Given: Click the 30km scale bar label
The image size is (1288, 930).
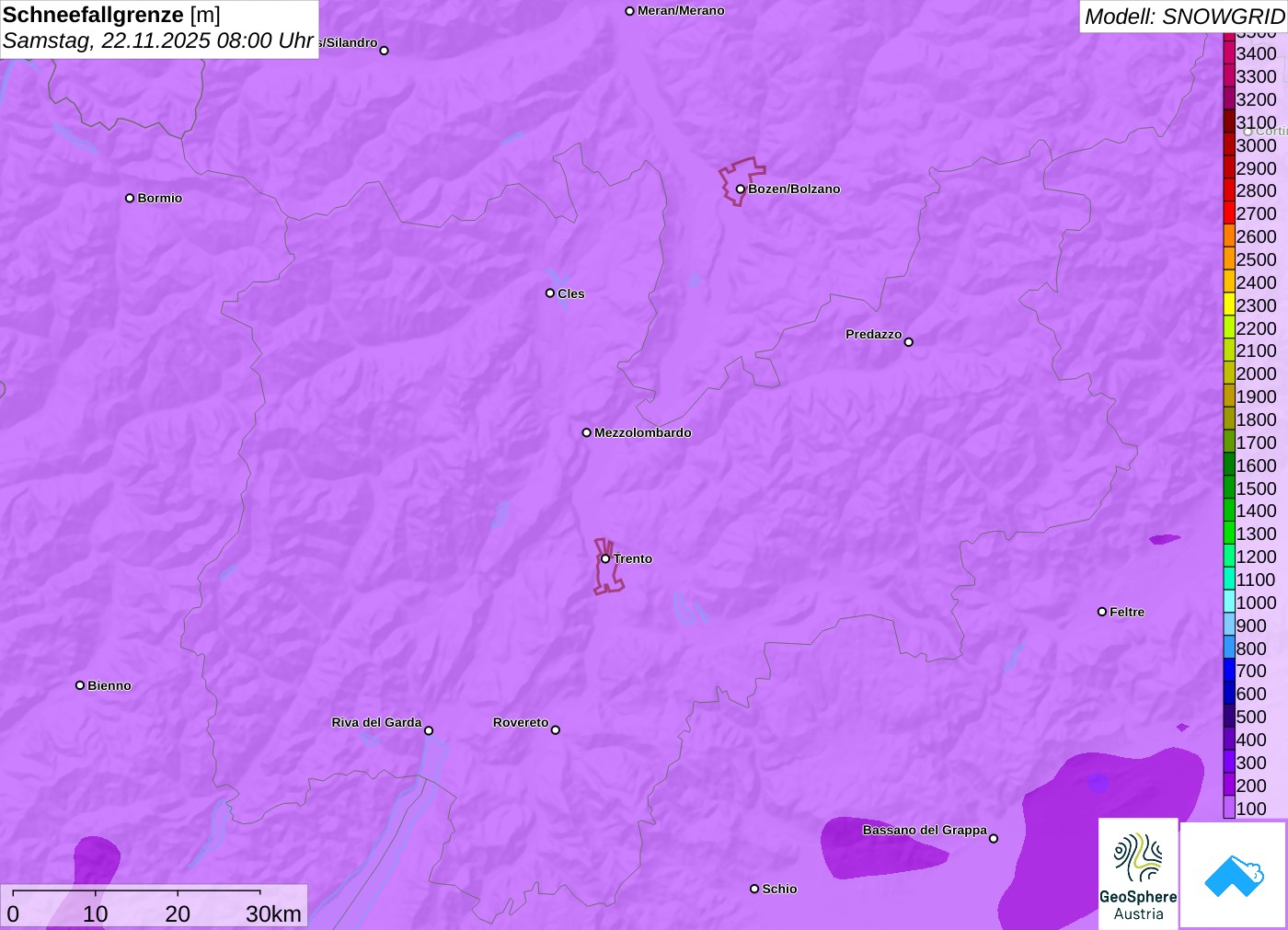Looking at the screenshot, I should [274, 913].
